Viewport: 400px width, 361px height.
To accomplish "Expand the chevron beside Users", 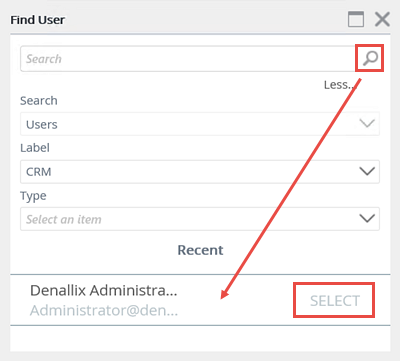I will point(367,124).
